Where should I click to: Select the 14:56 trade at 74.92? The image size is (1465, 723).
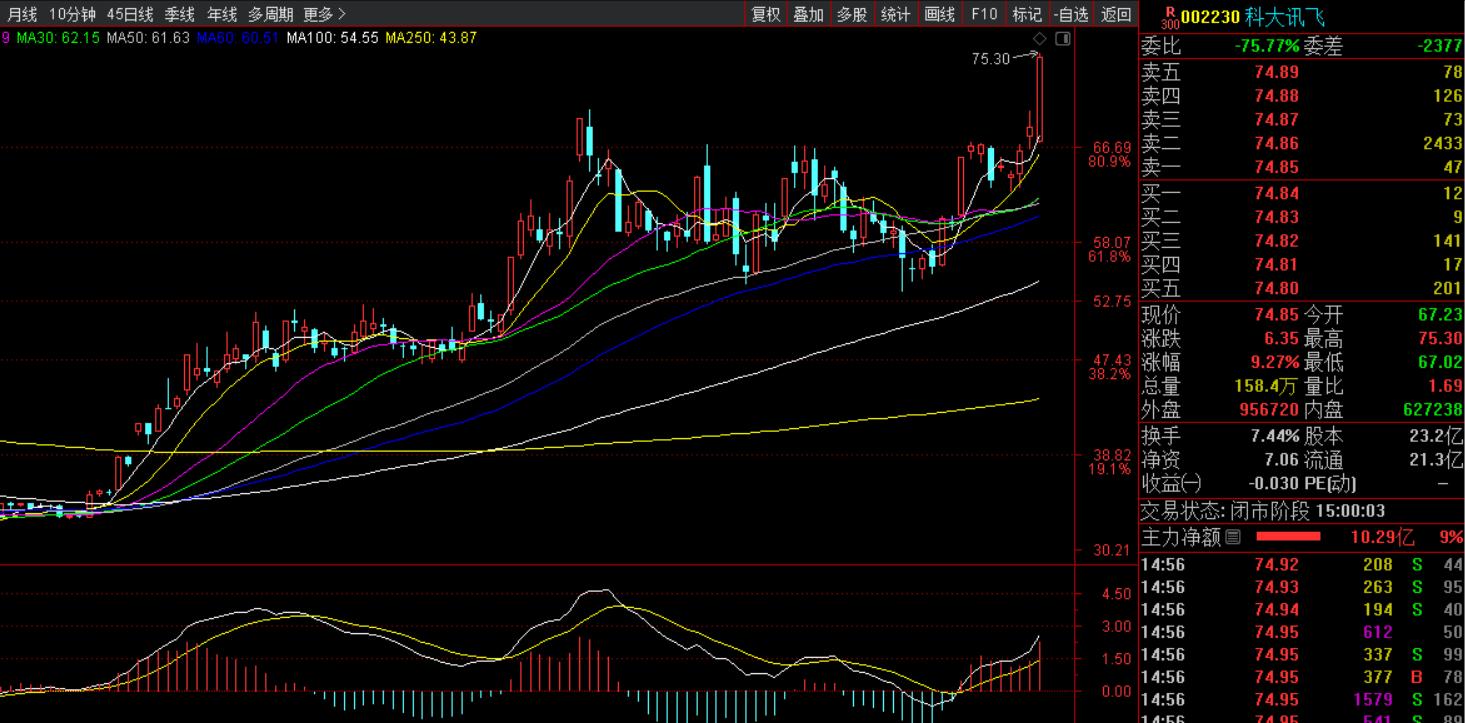(1302, 565)
